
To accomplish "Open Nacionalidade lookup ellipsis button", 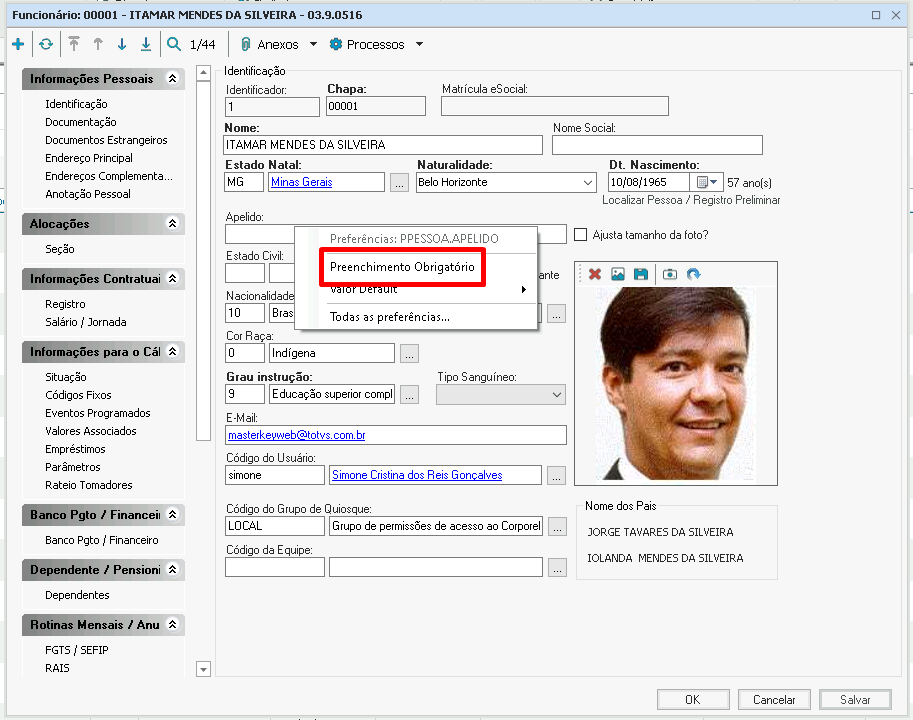I will [557, 313].
